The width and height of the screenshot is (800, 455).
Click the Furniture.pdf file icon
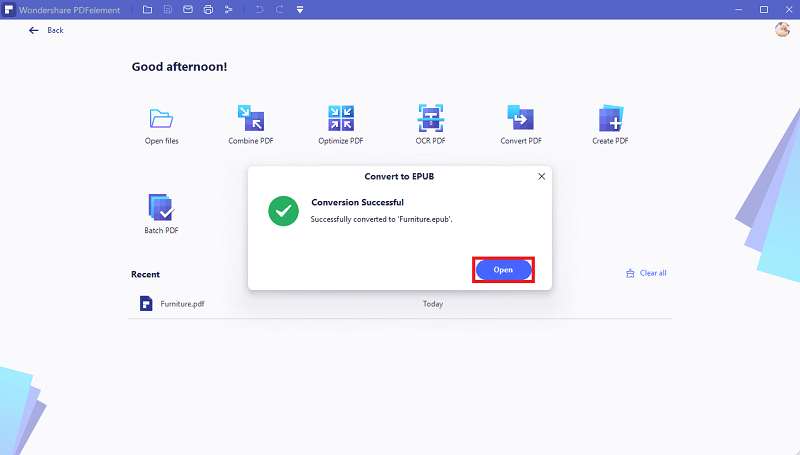pos(146,304)
